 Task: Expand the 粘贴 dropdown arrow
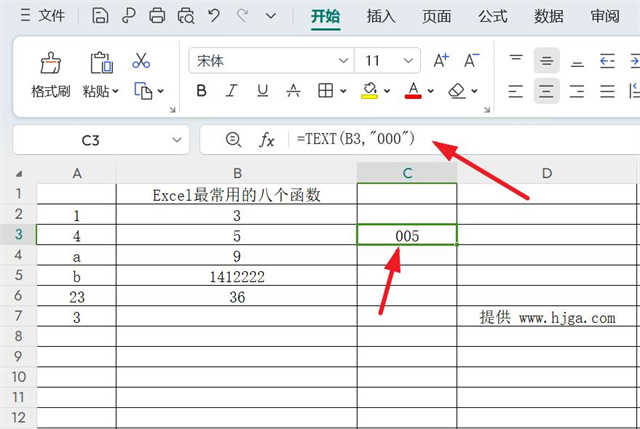pyautogui.click(x=116, y=91)
